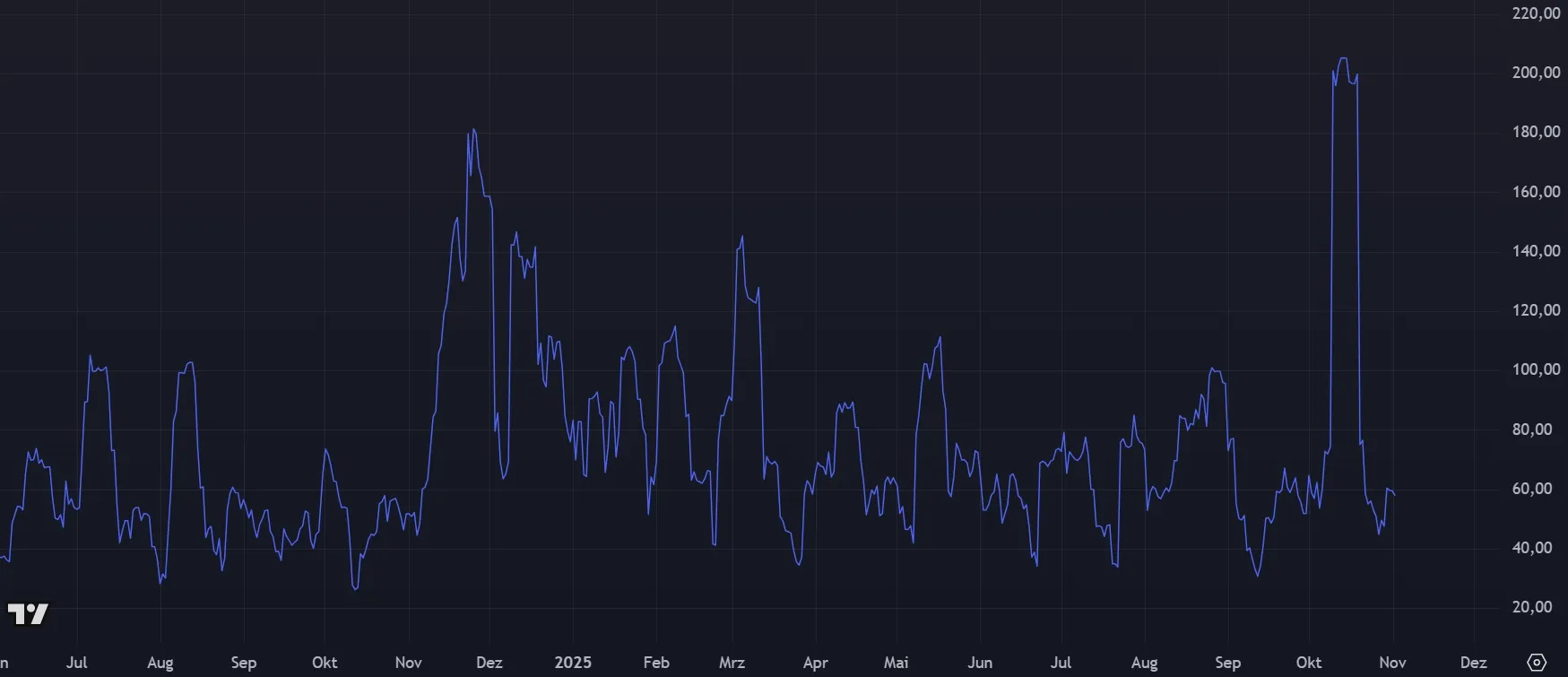Click the Okt label before 2025

coord(325,663)
